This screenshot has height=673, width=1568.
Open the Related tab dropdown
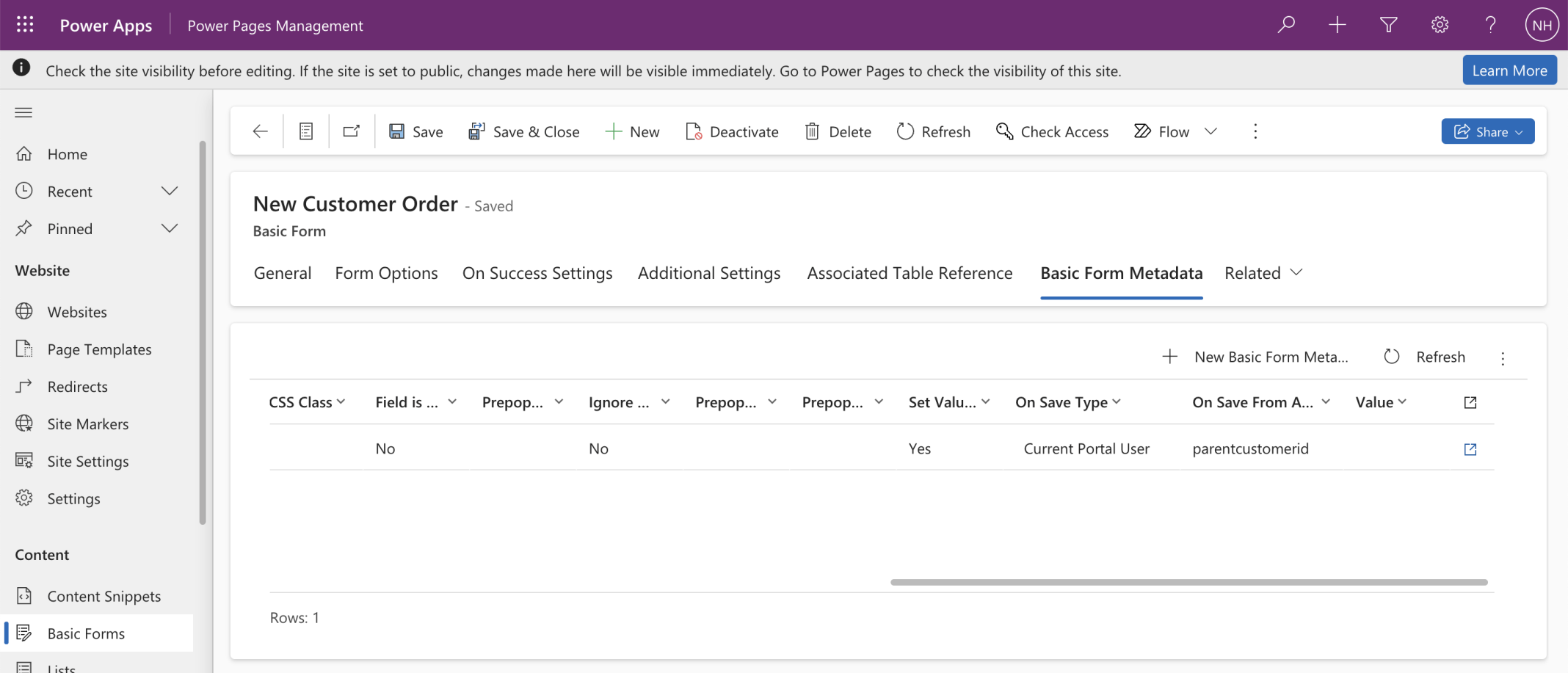click(x=1263, y=273)
